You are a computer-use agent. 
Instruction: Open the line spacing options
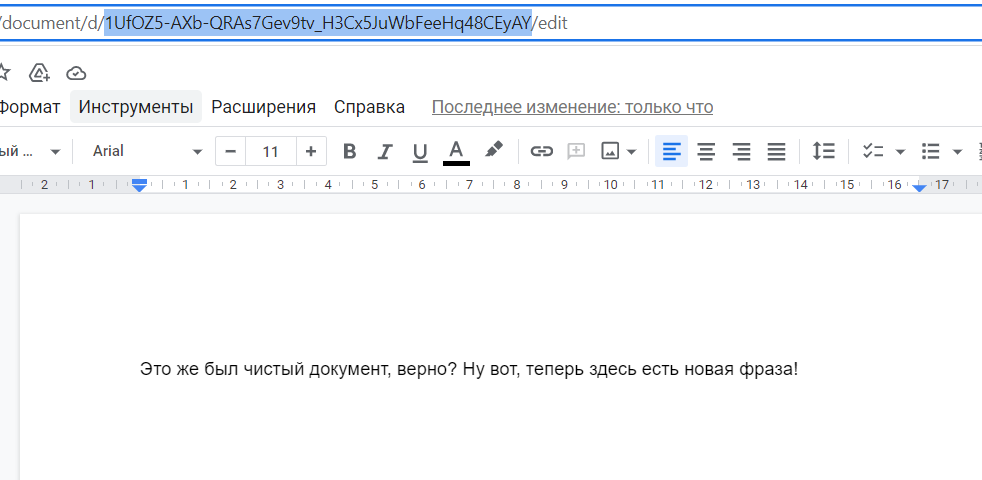(824, 151)
